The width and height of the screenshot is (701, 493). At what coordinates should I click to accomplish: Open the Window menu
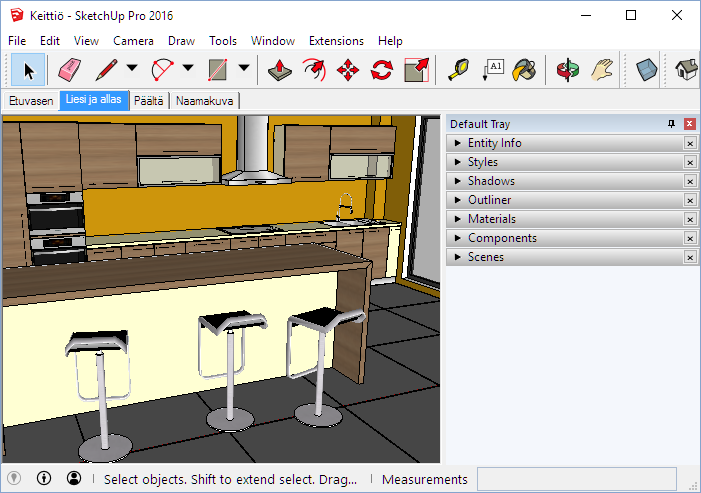point(273,41)
